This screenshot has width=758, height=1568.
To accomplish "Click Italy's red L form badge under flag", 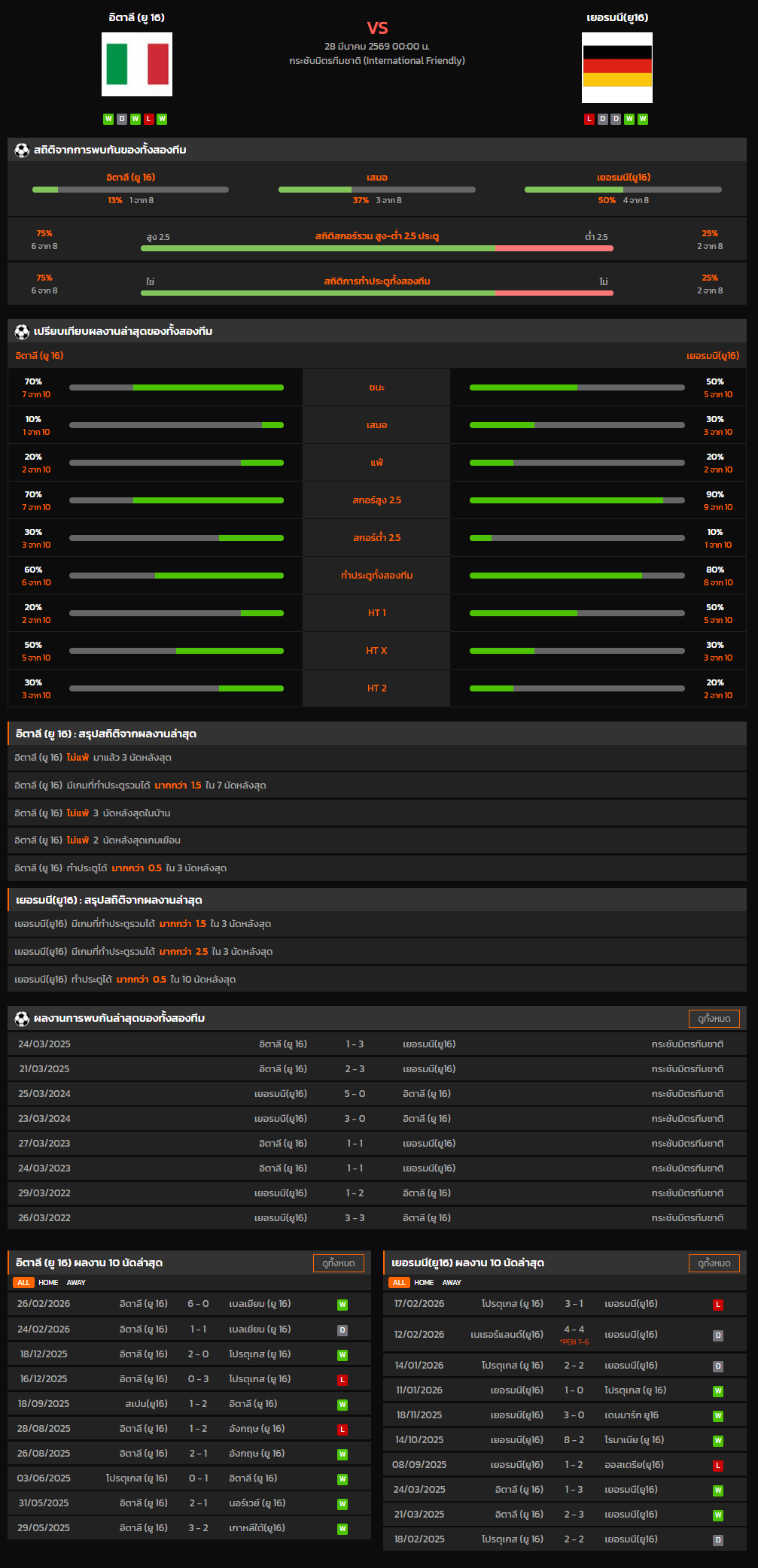I will [x=149, y=119].
